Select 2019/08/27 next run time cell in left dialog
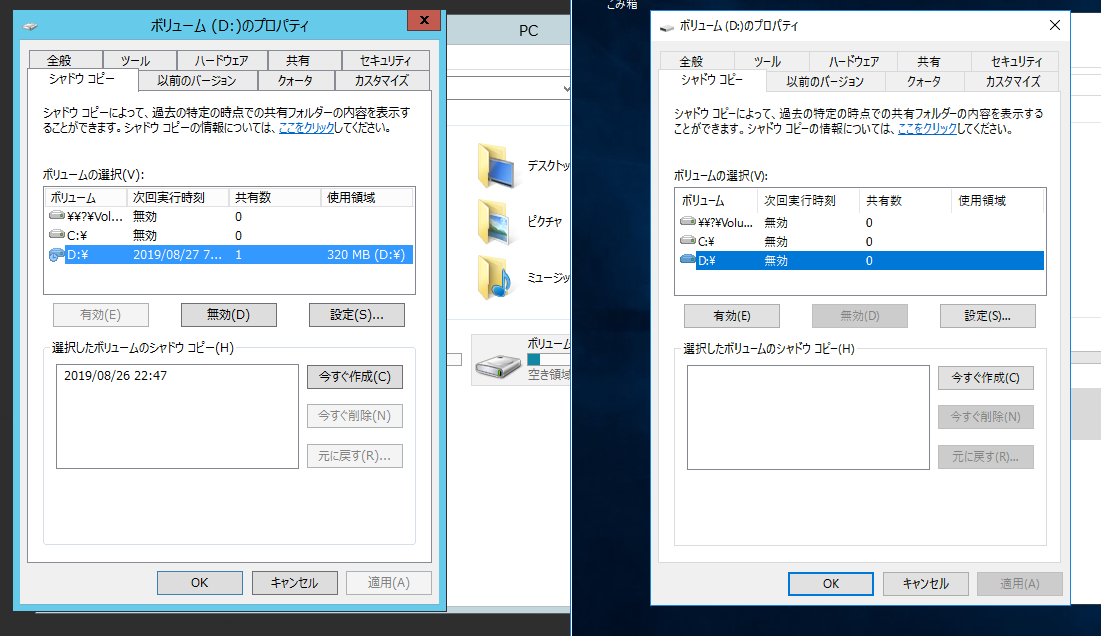Screen dimensions: 1101x636 pyautogui.click(x=178, y=255)
